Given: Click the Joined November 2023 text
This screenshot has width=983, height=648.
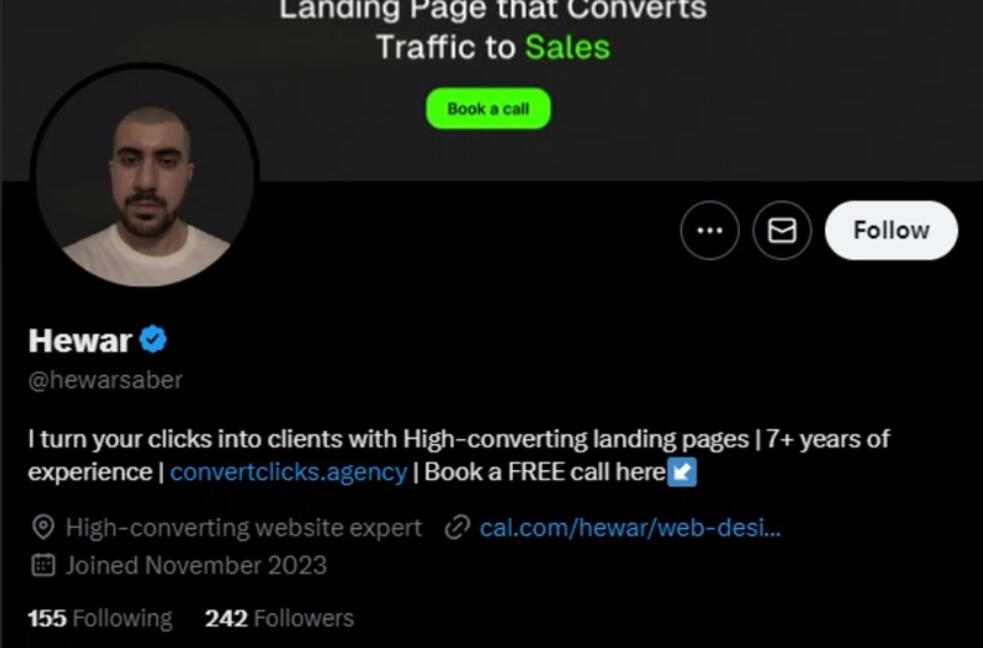Looking at the screenshot, I should tap(196, 565).
